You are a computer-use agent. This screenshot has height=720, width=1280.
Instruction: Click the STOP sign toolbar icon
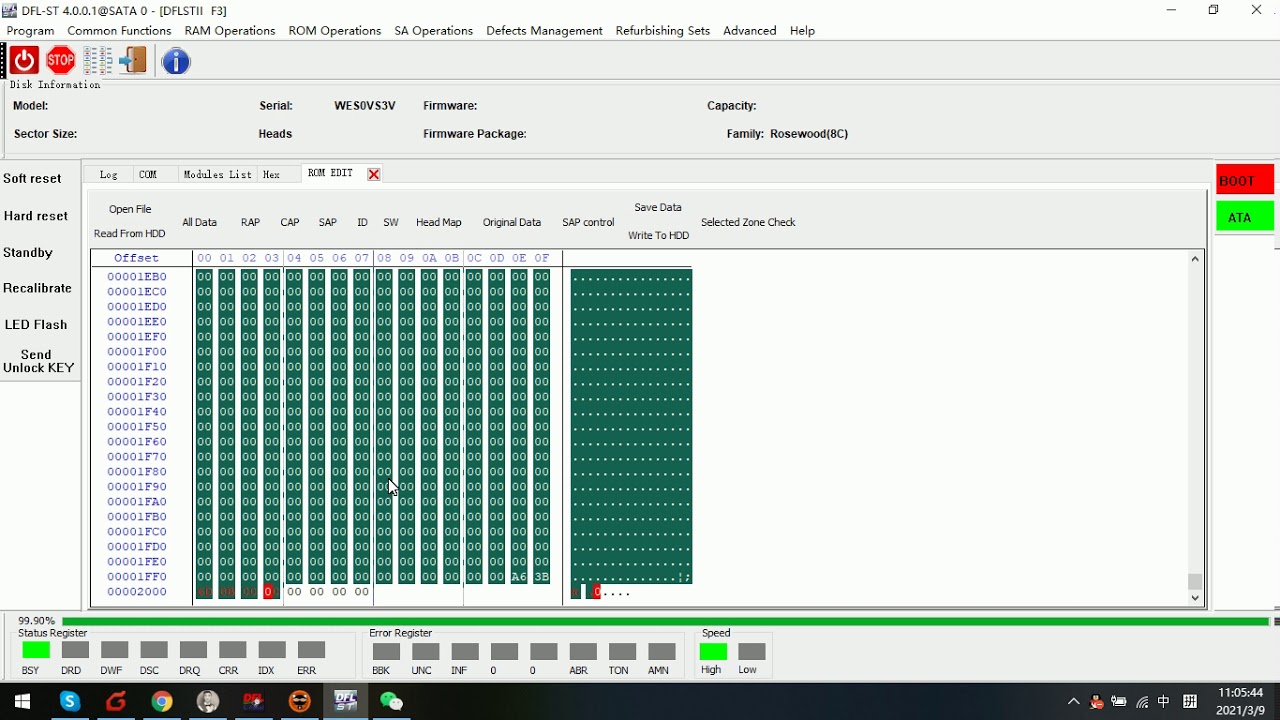click(x=61, y=61)
